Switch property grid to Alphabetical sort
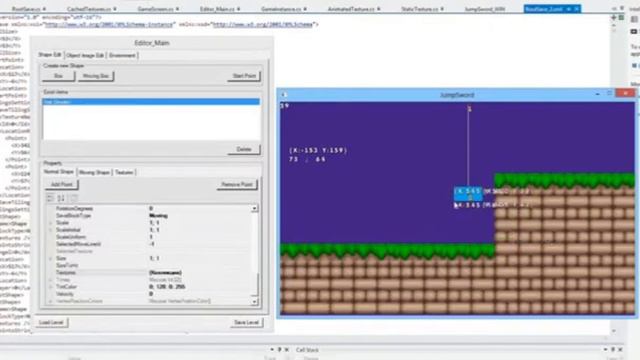The width and height of the screenshot is (640, 360). (61, 198)
